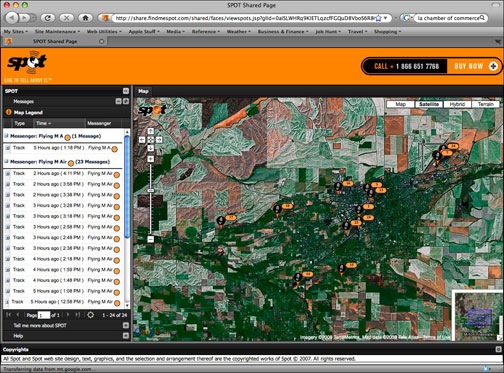The width and height of the screenshot is (504, 373).
Task: Click orange dot on 4:11 PM track row
Action: (x=117, y=175)
